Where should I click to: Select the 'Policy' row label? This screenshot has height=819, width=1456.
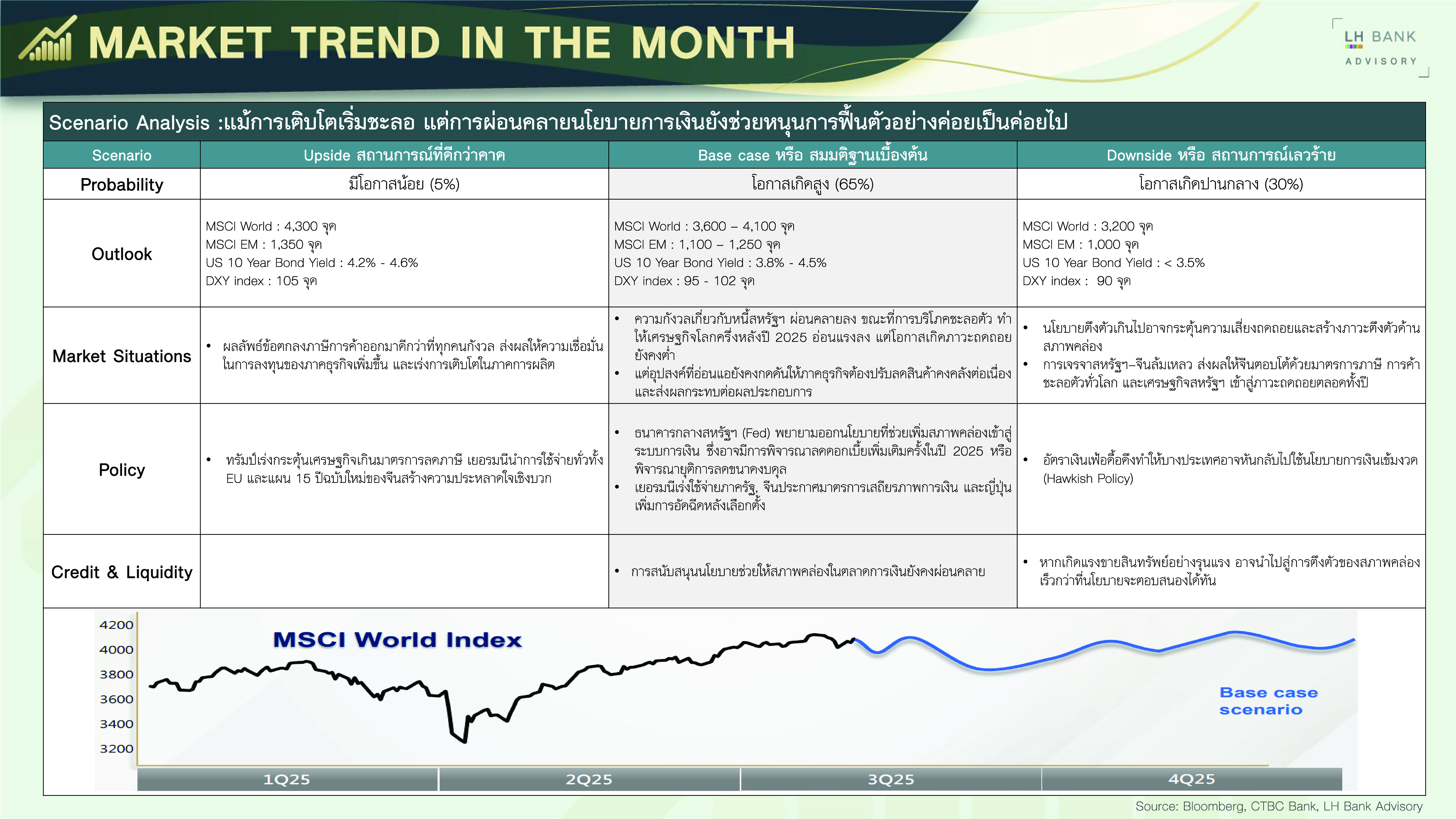122,470
